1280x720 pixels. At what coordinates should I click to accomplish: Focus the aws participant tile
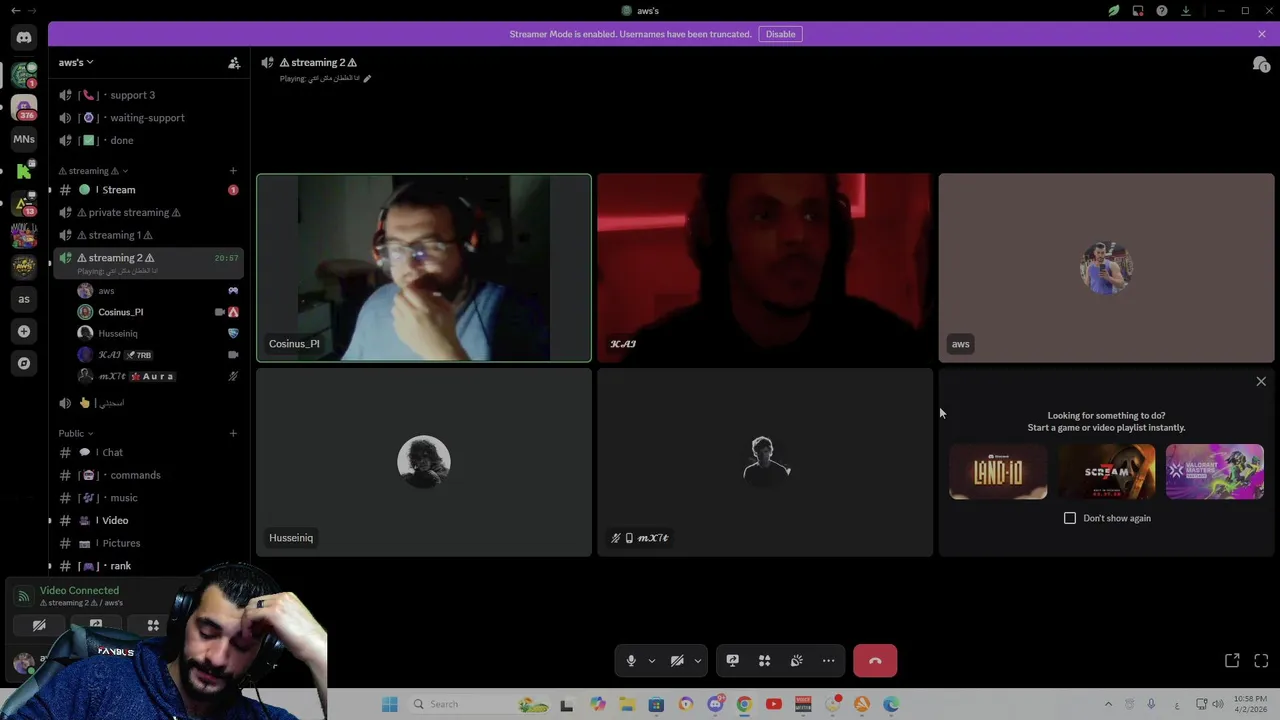[x=1106, y=268]
